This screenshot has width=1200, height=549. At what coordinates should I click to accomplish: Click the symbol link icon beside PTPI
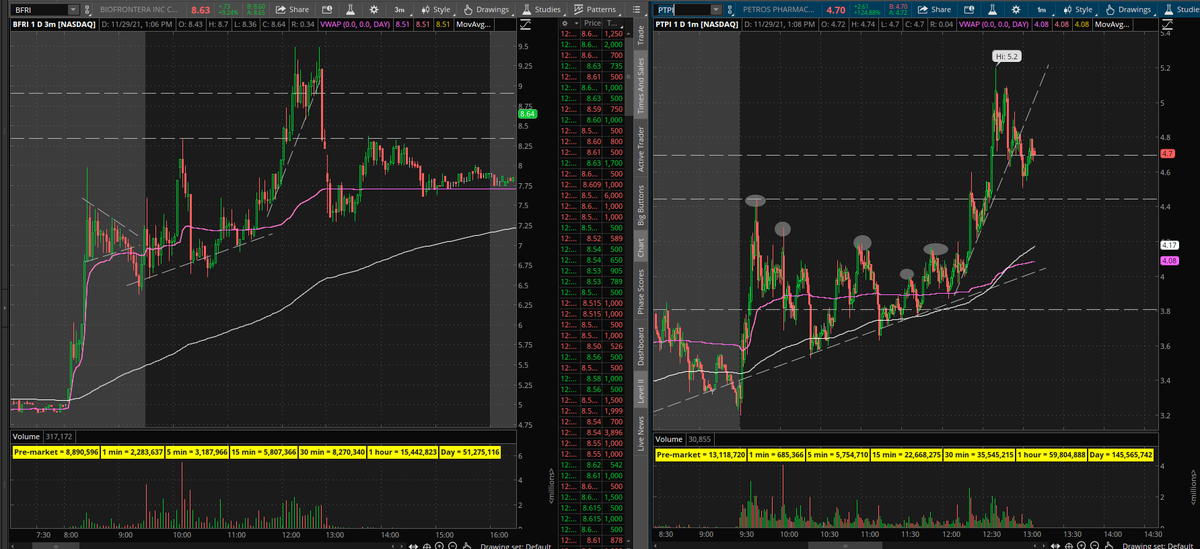[732, 9]
